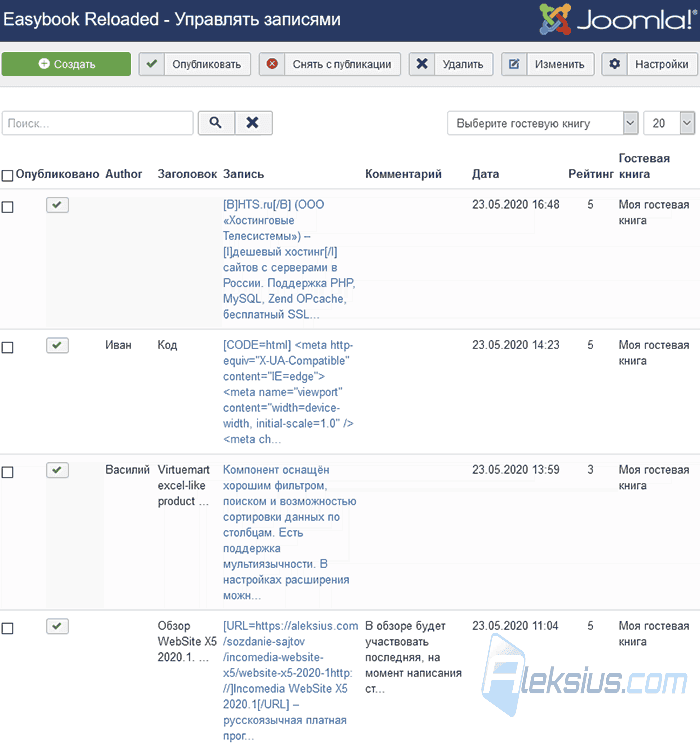
Task: Click rating 5 in Иван's row
Action: (x=590, y=345)
